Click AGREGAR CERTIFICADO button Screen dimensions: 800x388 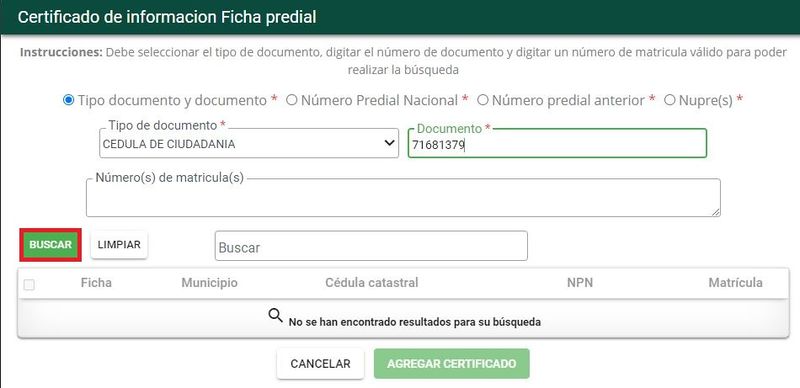(x=452, y=363)
